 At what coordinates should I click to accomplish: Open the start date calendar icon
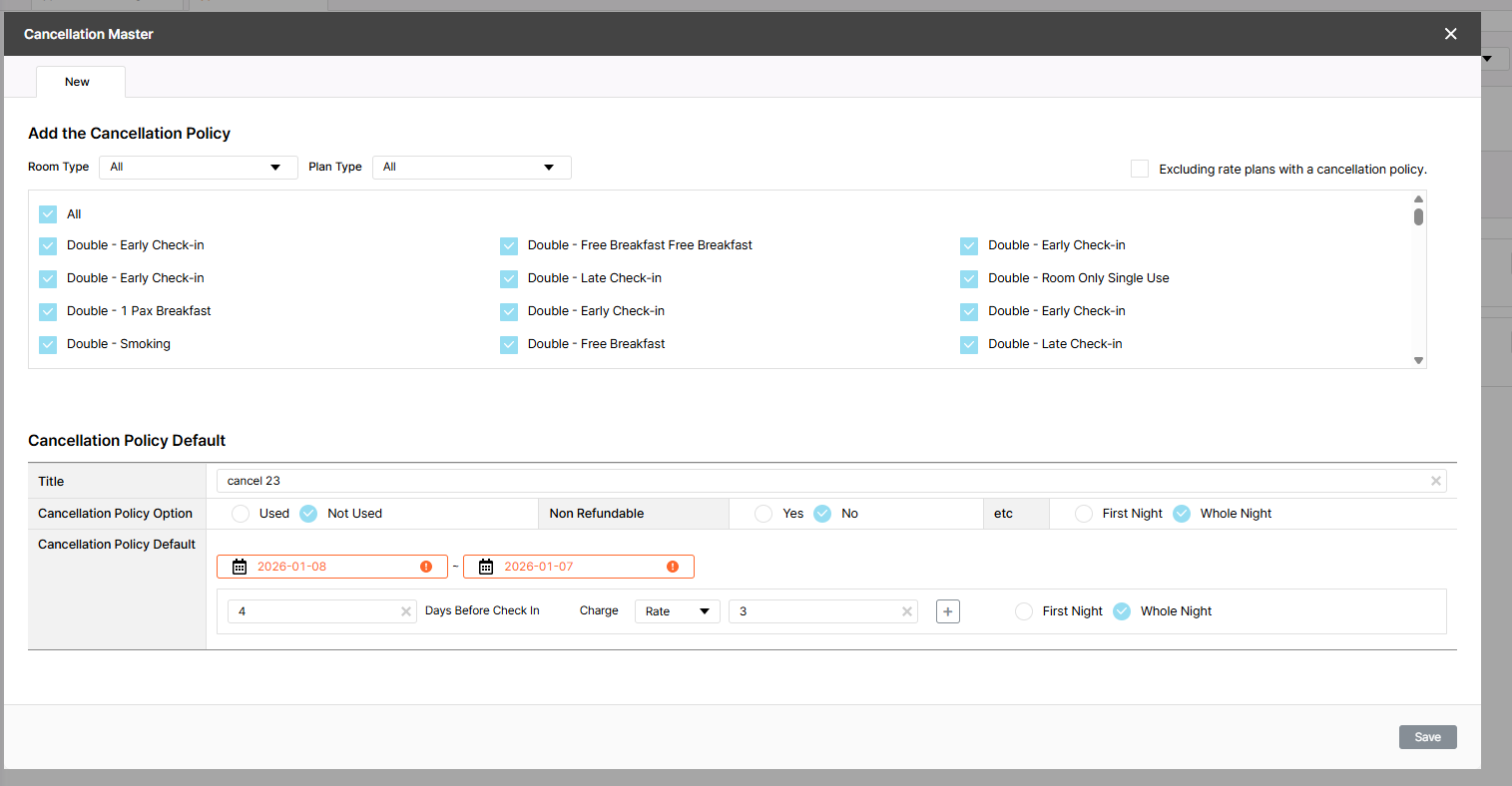click(240, 567)
